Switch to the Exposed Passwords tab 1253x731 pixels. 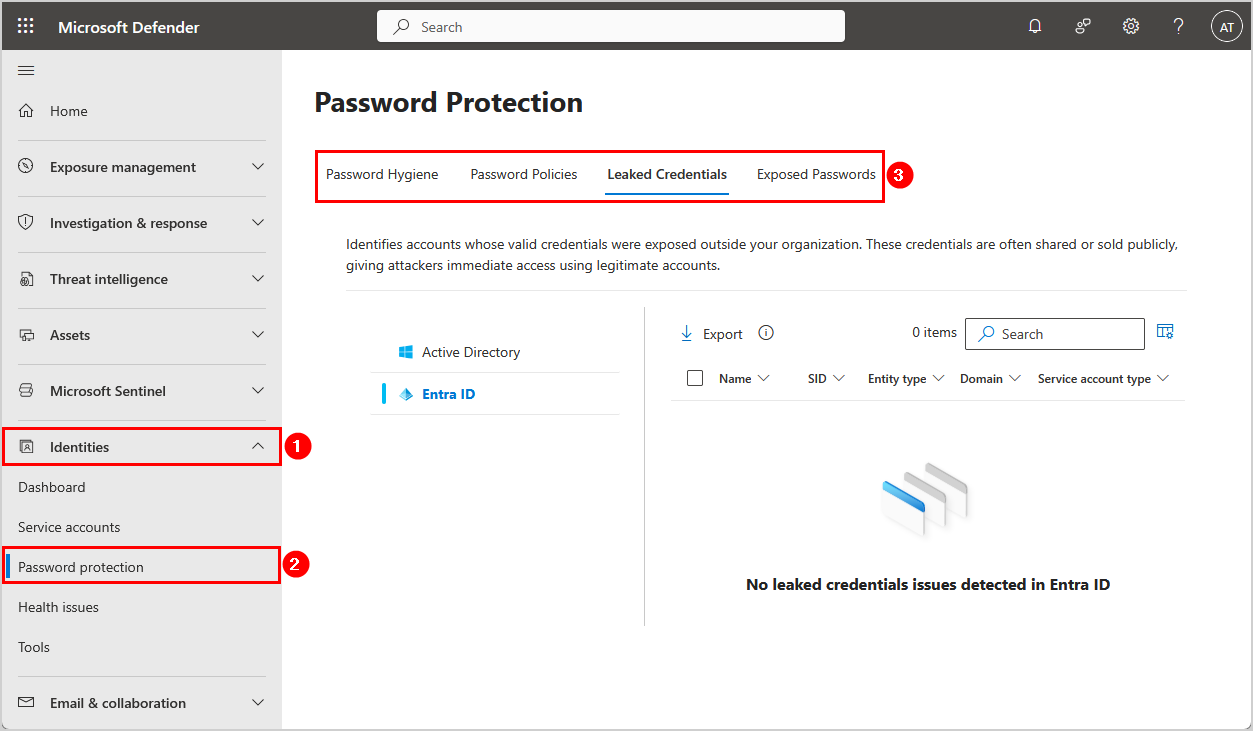click(815, 174)
